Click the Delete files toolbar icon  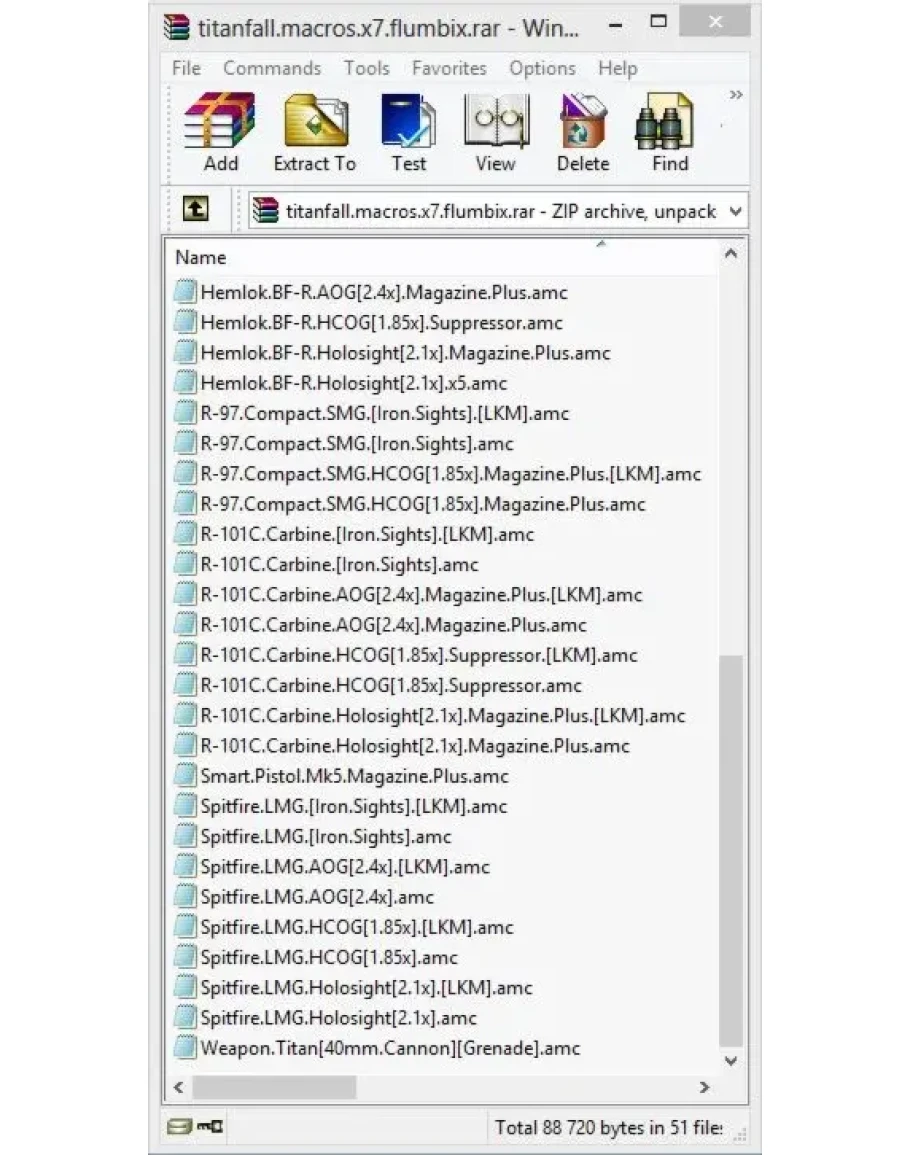coord(582,132)
